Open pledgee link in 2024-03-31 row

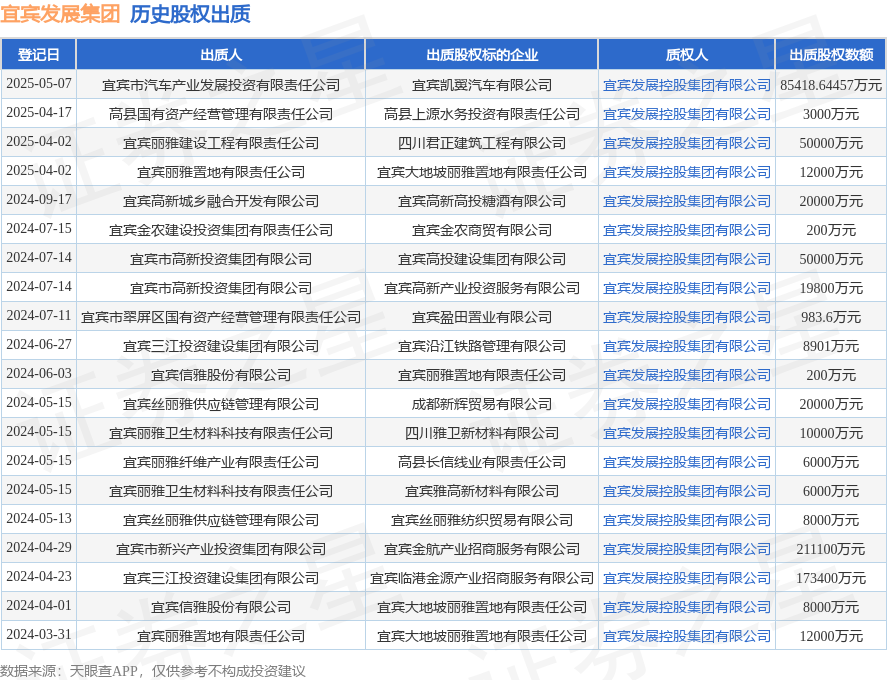[x=687, y=636]
